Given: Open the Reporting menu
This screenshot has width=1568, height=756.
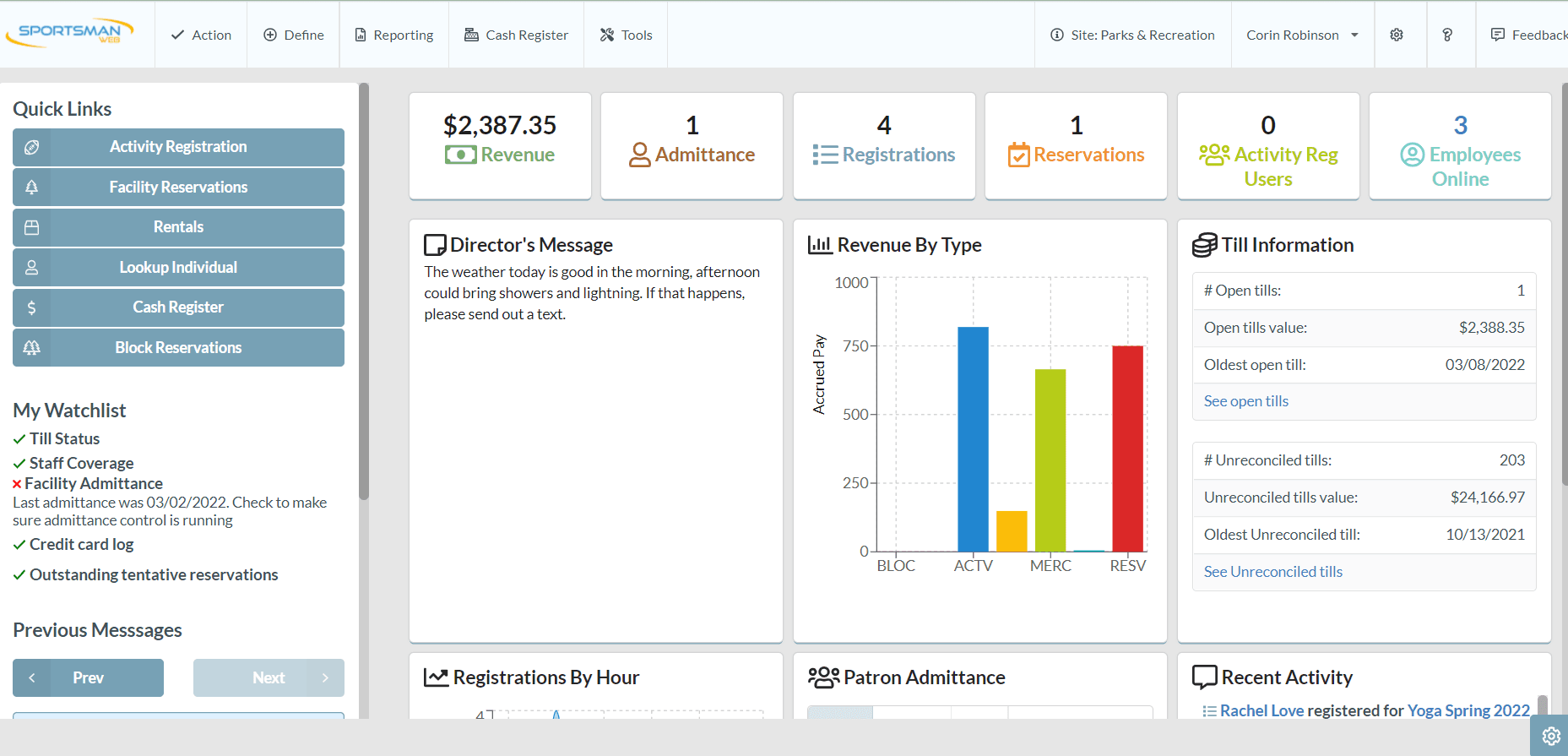Looking at the screenshot, I should tap(393, 35).
